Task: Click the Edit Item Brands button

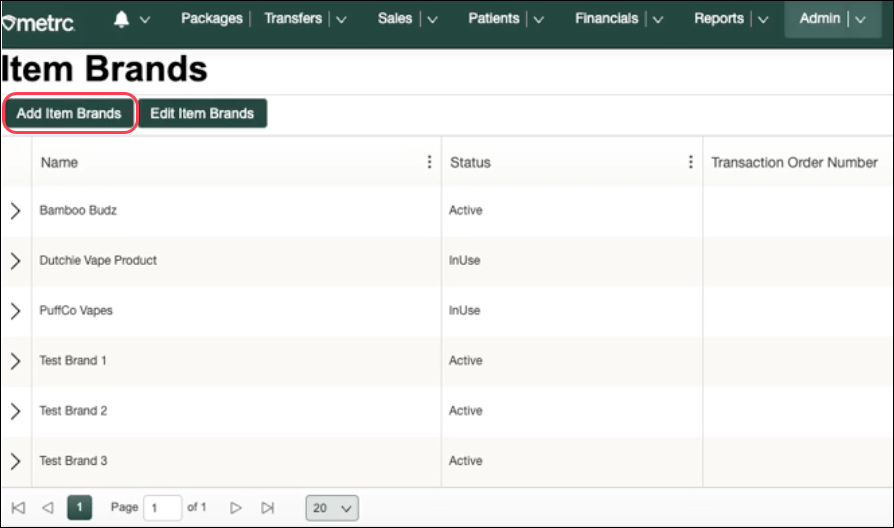Action: (202, 113)
